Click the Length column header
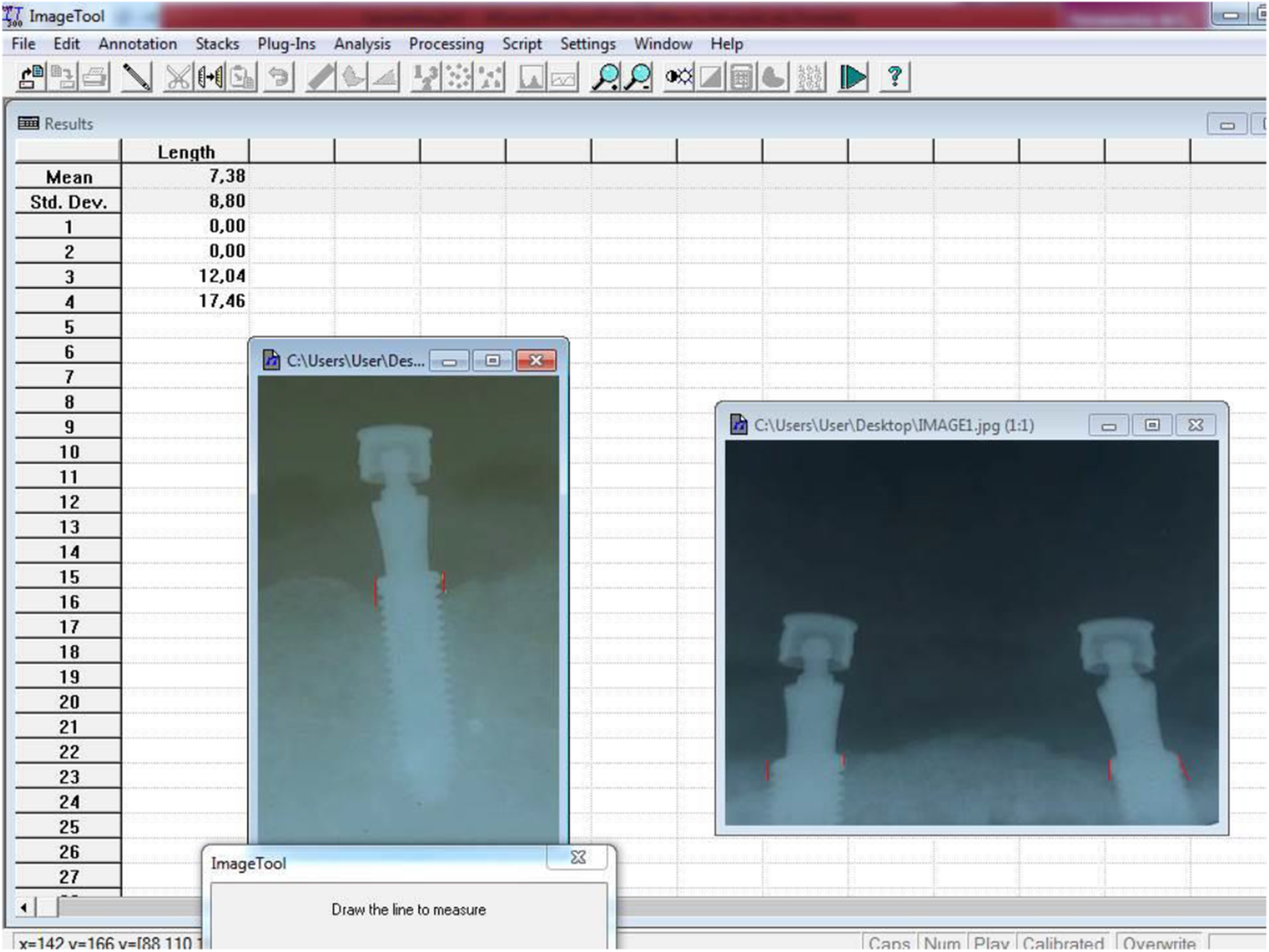The height and width of the screenshot is (952, 1269). click(x=185, y=152)
